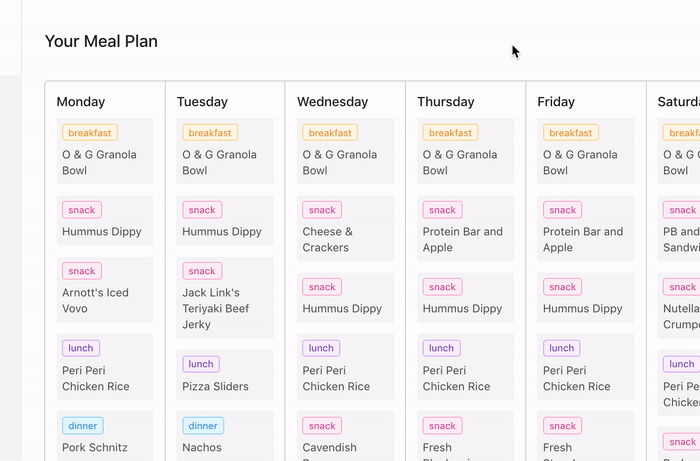Screen dimensions: 700x461
Task: Click the dinner tag on Monday's Pork Schnitz
Action: click(x=83, y=426)
